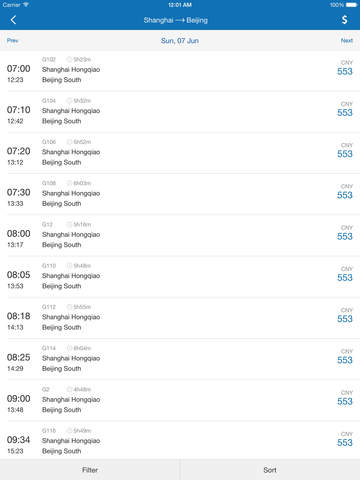The height and width of the screenshot is (480, 360).
Task: Go to the next day with Next
Action: pyautogui.click(x=347, y=41)
